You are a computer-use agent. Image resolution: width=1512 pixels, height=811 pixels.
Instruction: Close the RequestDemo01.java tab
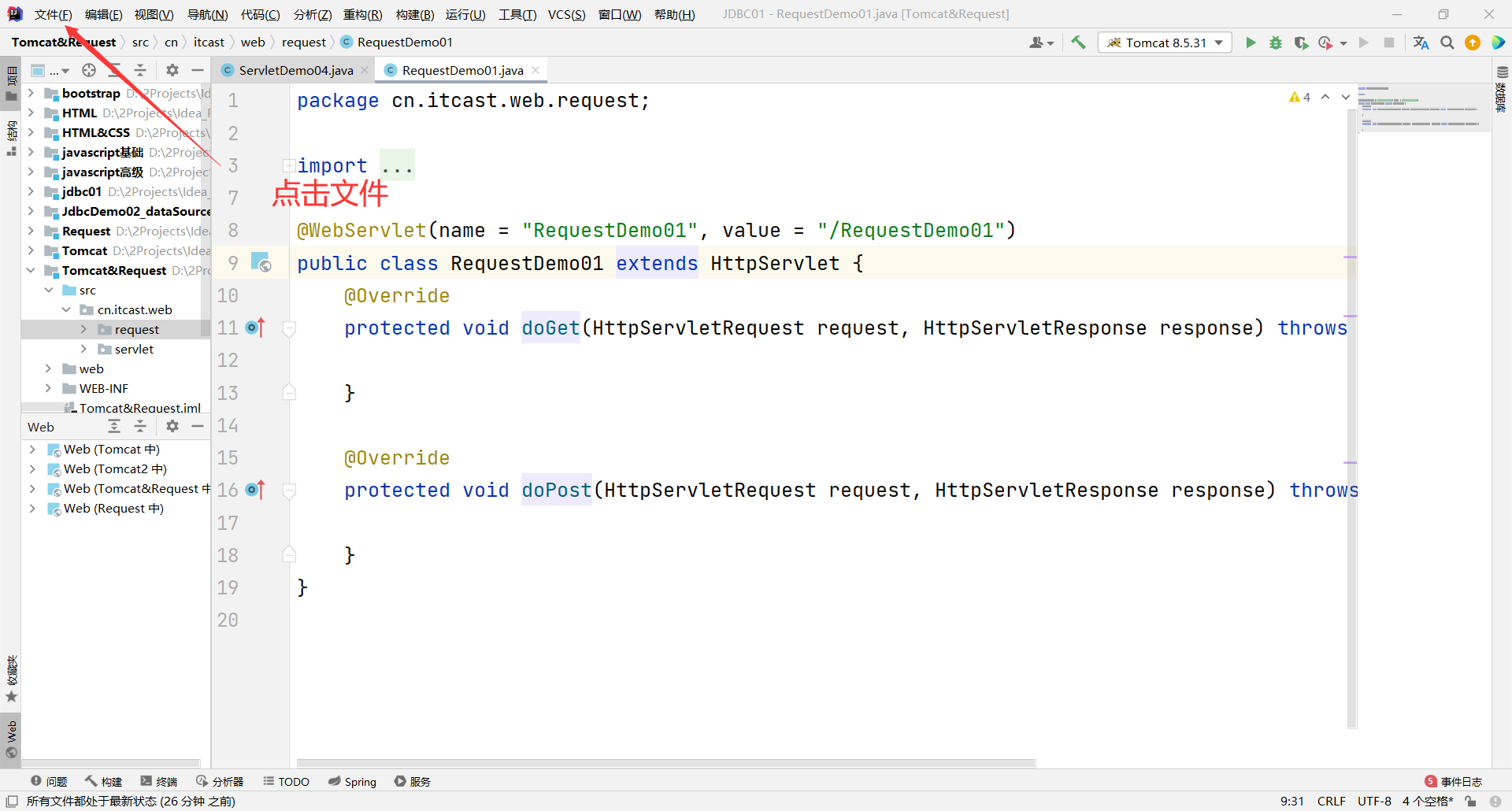[x=535, y=70]
